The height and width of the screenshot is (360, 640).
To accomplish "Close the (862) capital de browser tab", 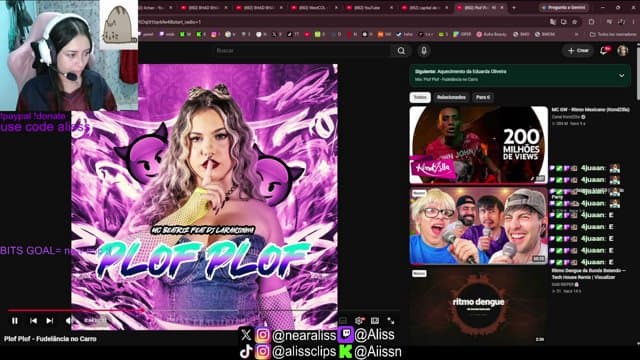I will (x=447, y=7).
